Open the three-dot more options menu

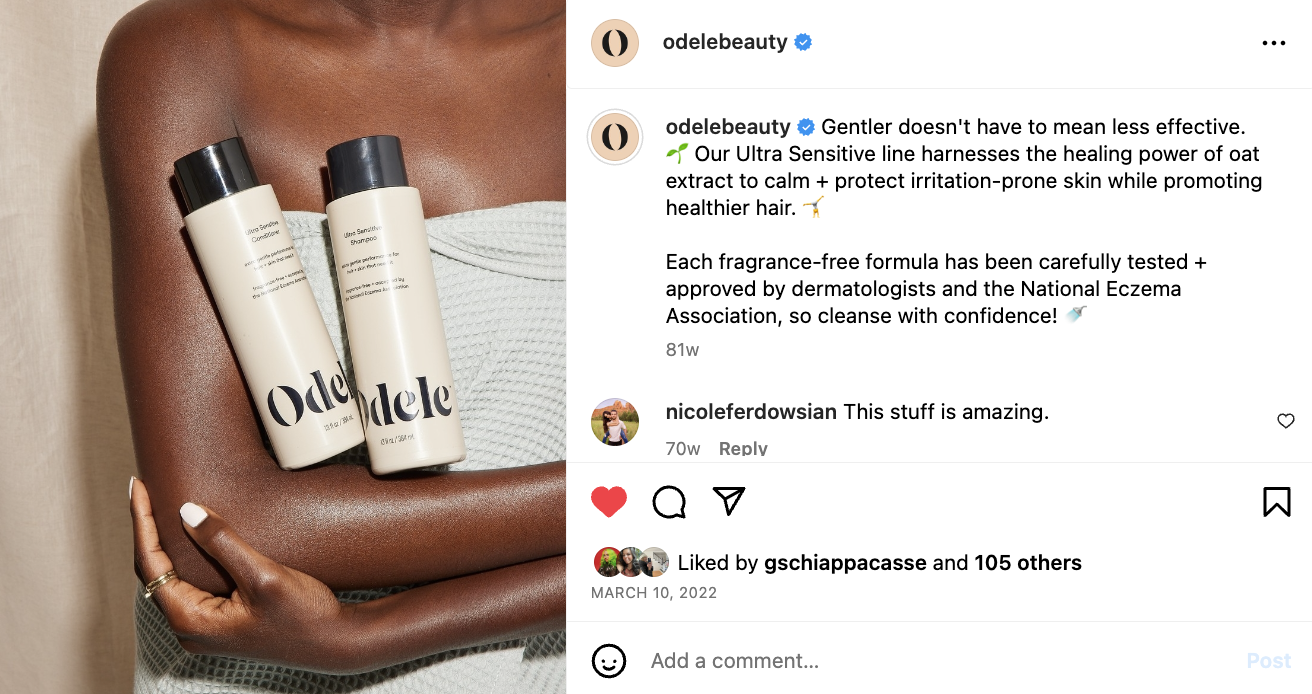coord(1273,43)
